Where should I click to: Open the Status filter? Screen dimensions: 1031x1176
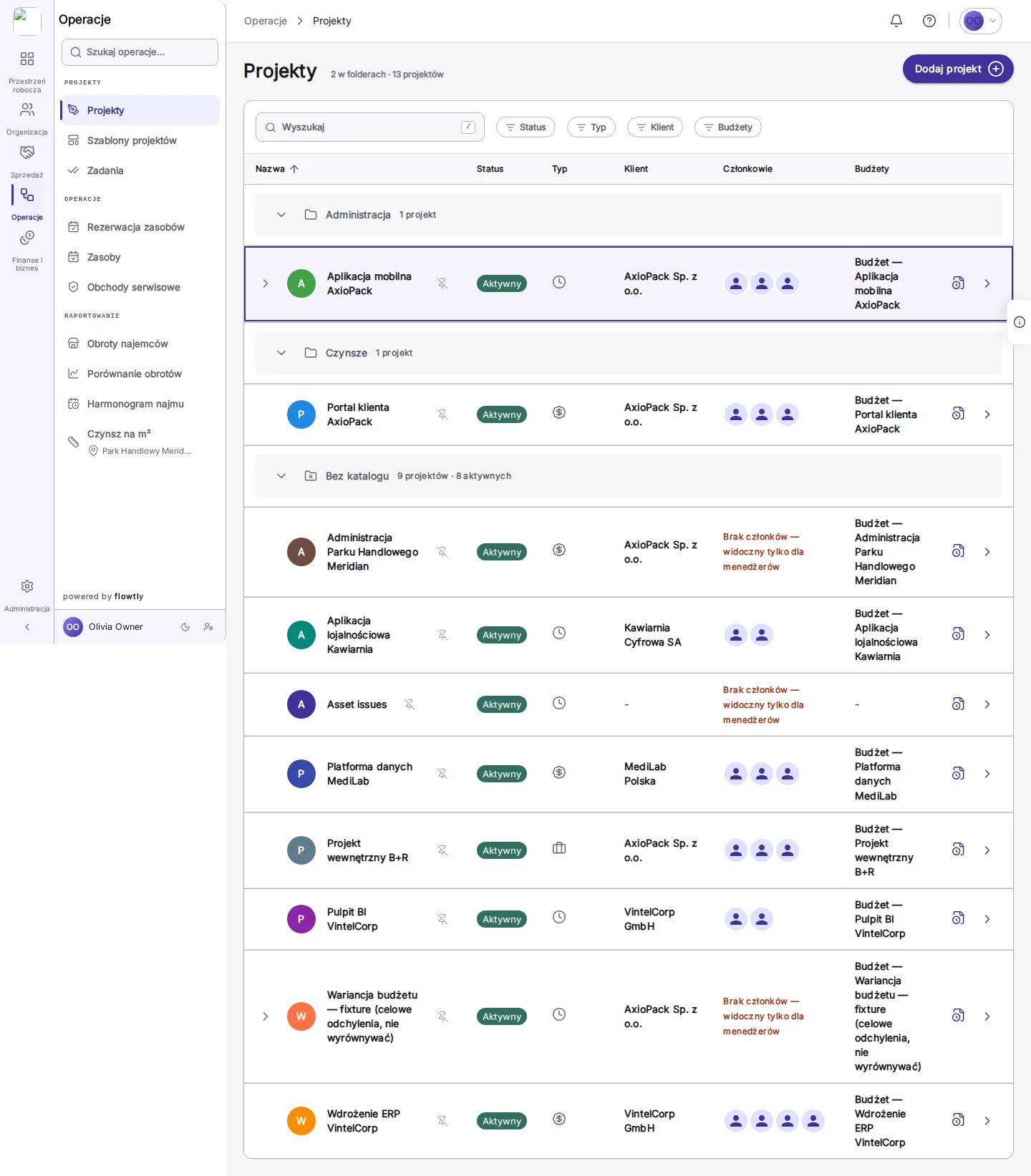[526, 127]
